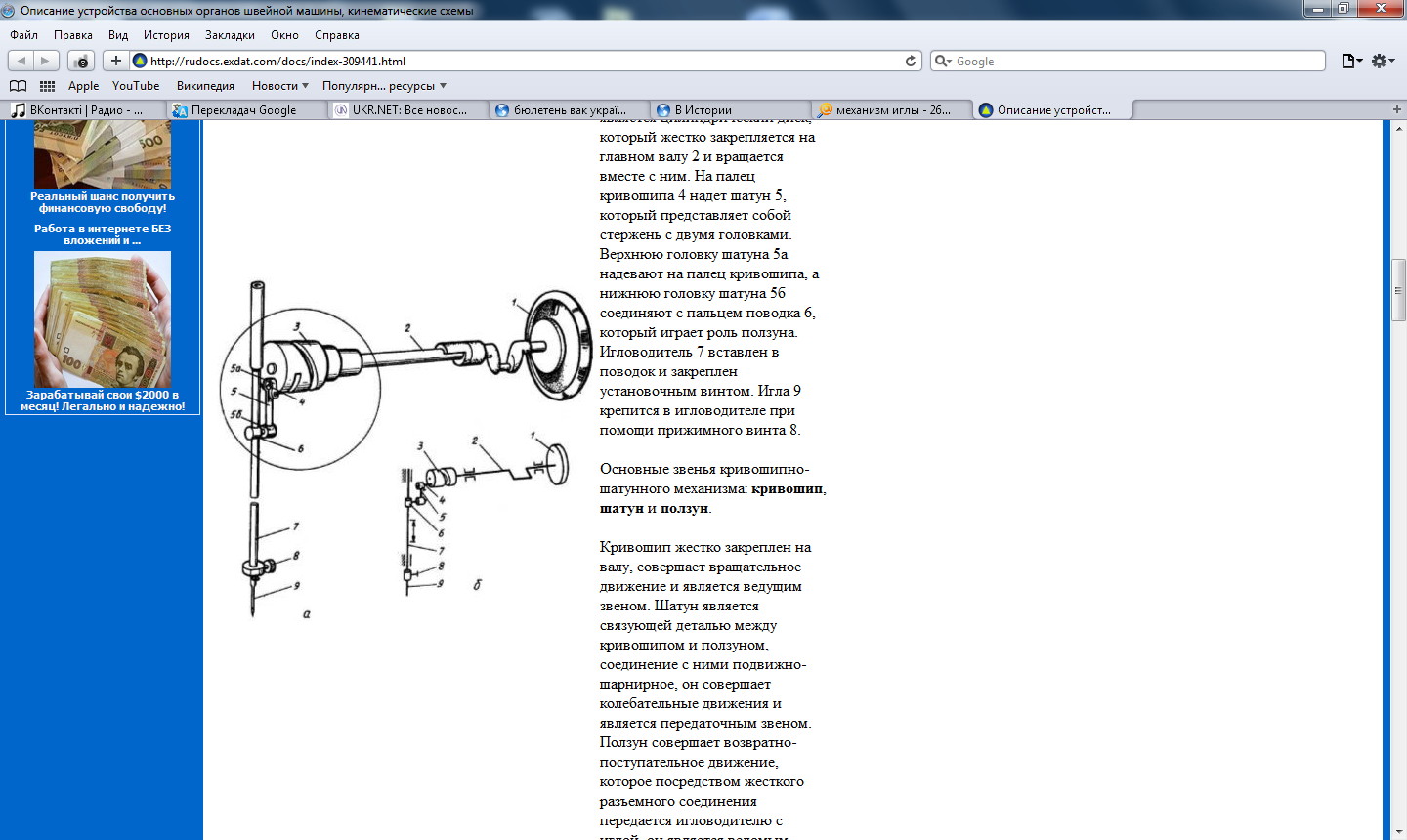Go forward to the next page
This screenshot has width=1407, height=840.
tap(46, 61)
